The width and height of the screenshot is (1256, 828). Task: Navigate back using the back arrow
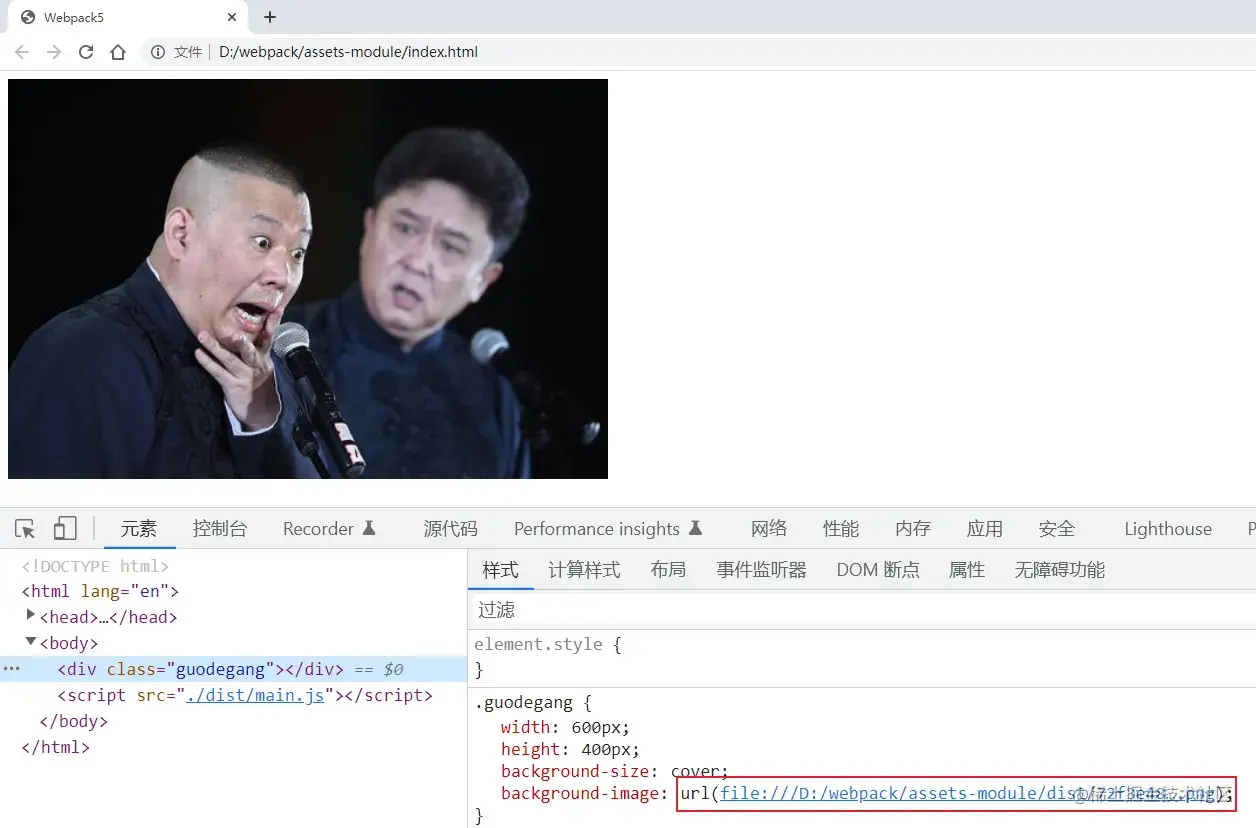pyautogui.click(x=21, y=52)
